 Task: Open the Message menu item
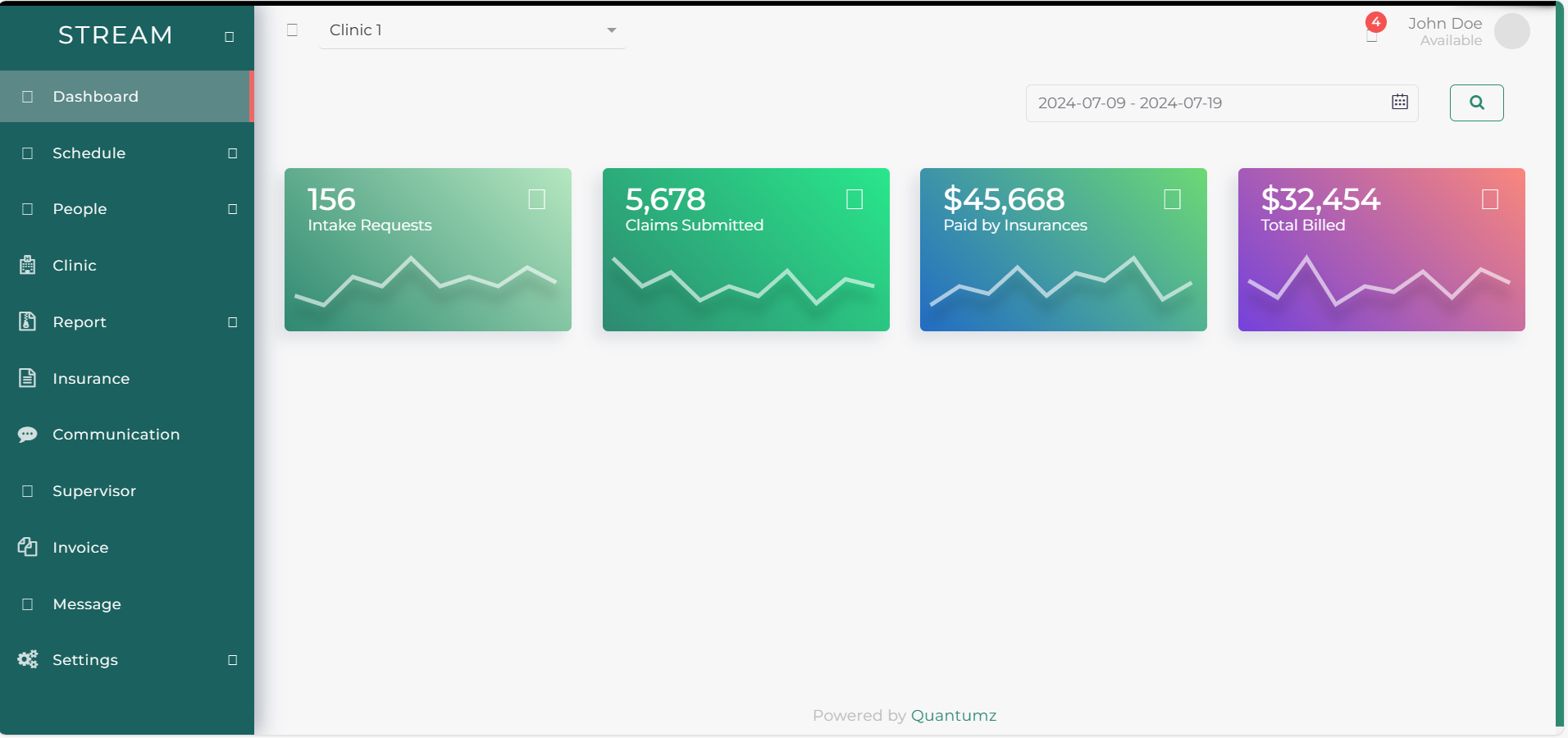point(87,604)
